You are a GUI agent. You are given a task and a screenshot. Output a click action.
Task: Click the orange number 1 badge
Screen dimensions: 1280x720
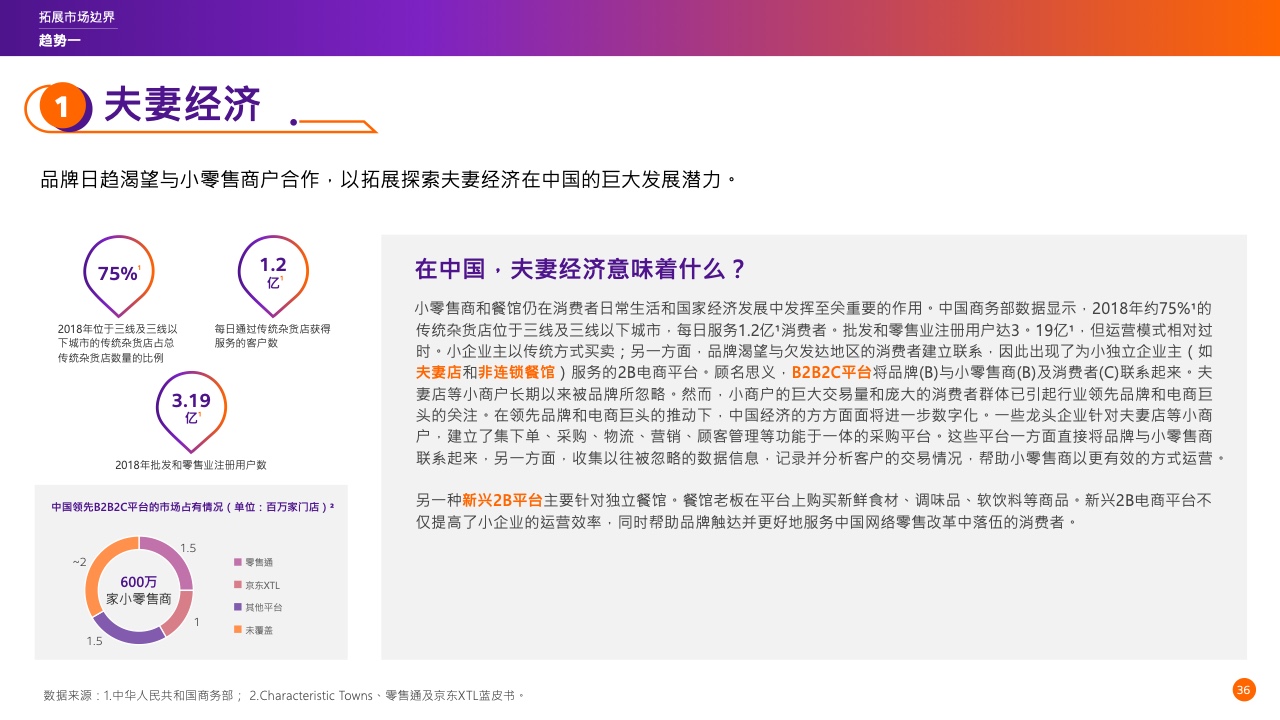(62, 107)
